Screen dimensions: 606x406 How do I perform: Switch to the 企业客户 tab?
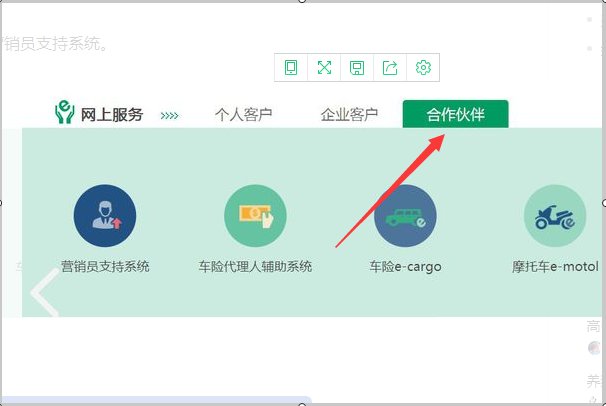point(349,115)
